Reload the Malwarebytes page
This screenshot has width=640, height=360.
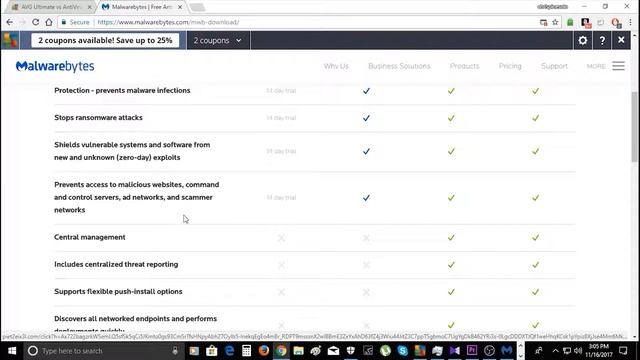point(36,22)
